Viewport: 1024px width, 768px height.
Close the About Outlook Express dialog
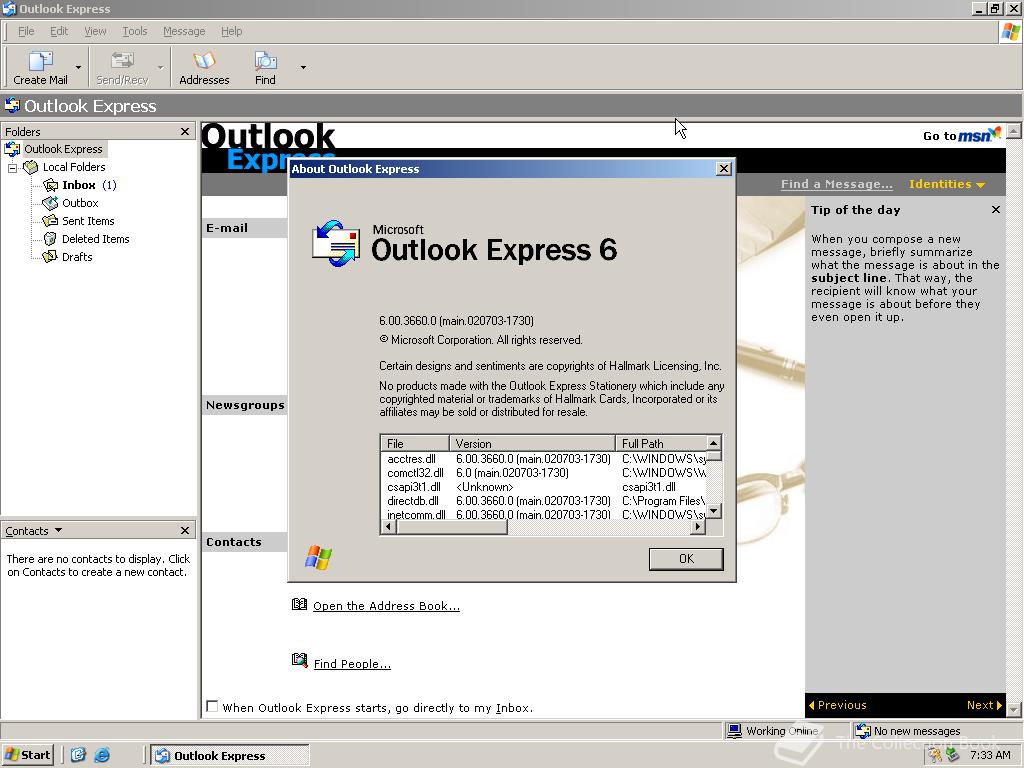click(724, 168)
